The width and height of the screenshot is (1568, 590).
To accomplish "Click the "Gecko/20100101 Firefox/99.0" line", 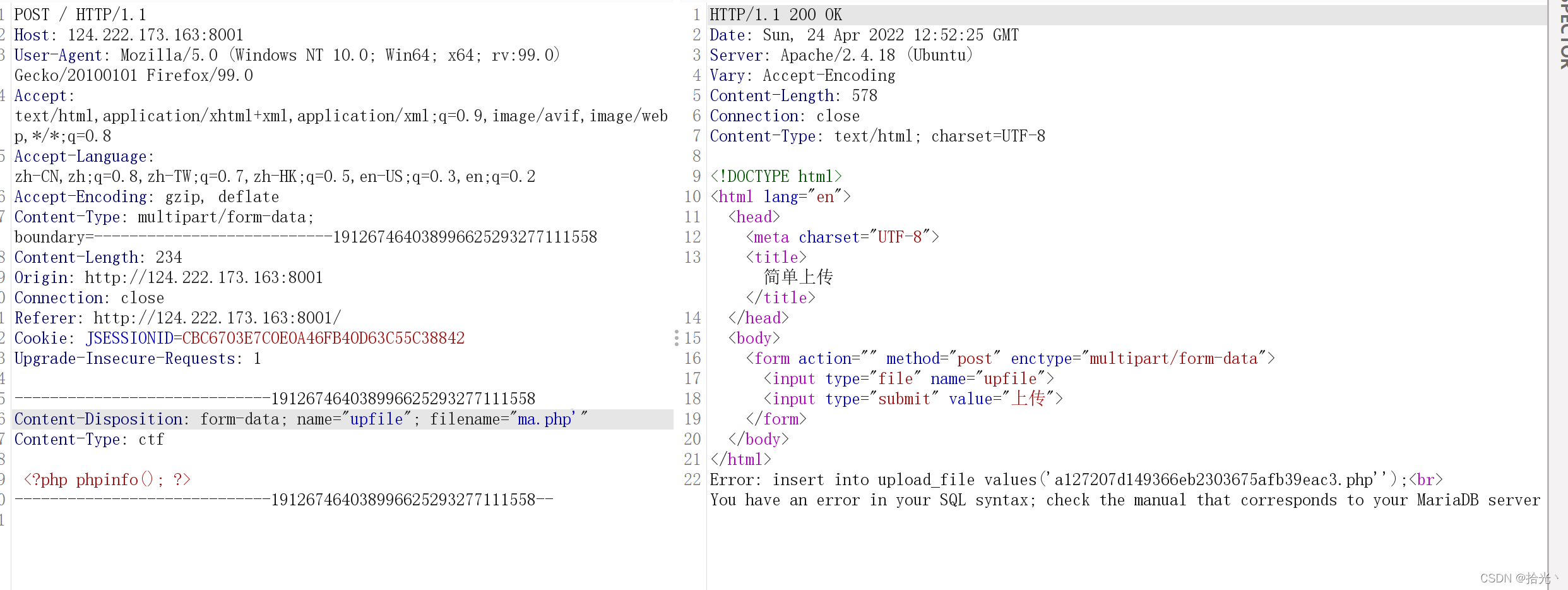I will click(x=133, y=75).
